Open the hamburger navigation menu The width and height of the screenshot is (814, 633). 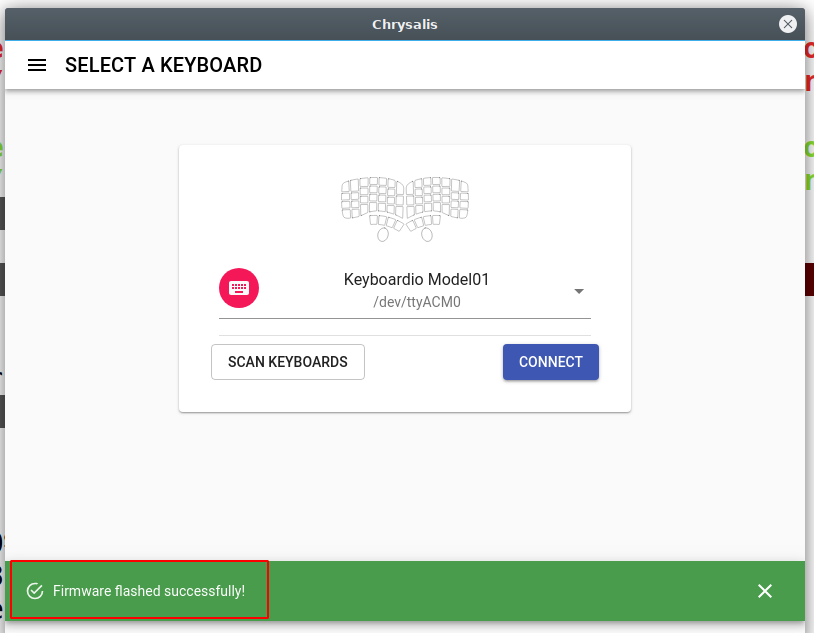tap(37, 65)
